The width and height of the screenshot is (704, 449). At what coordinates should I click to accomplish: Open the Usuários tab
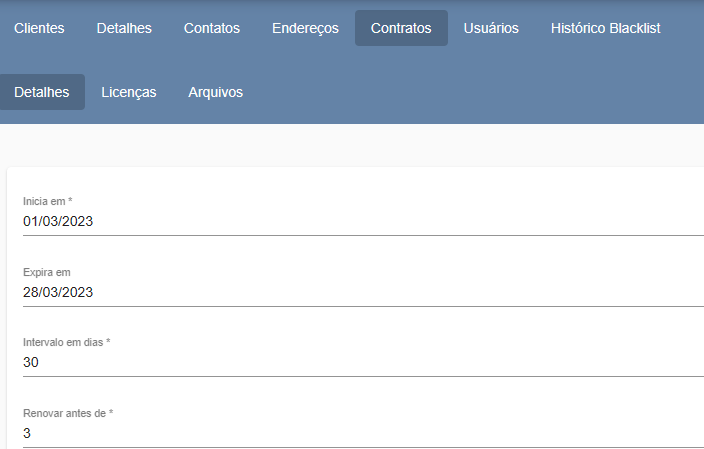(491, 28)
